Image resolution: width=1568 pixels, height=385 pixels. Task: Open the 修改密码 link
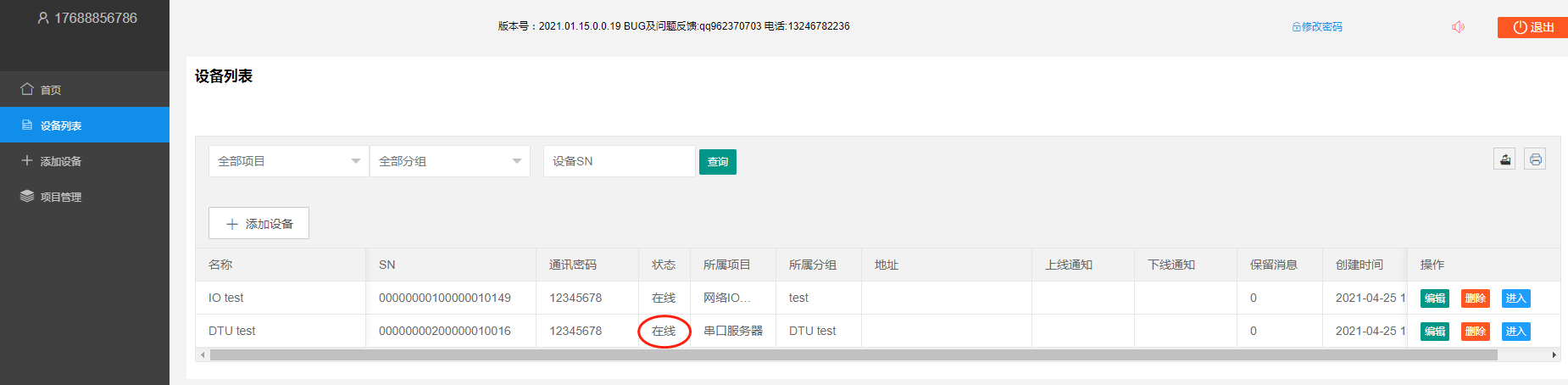tap(1317, 27)
